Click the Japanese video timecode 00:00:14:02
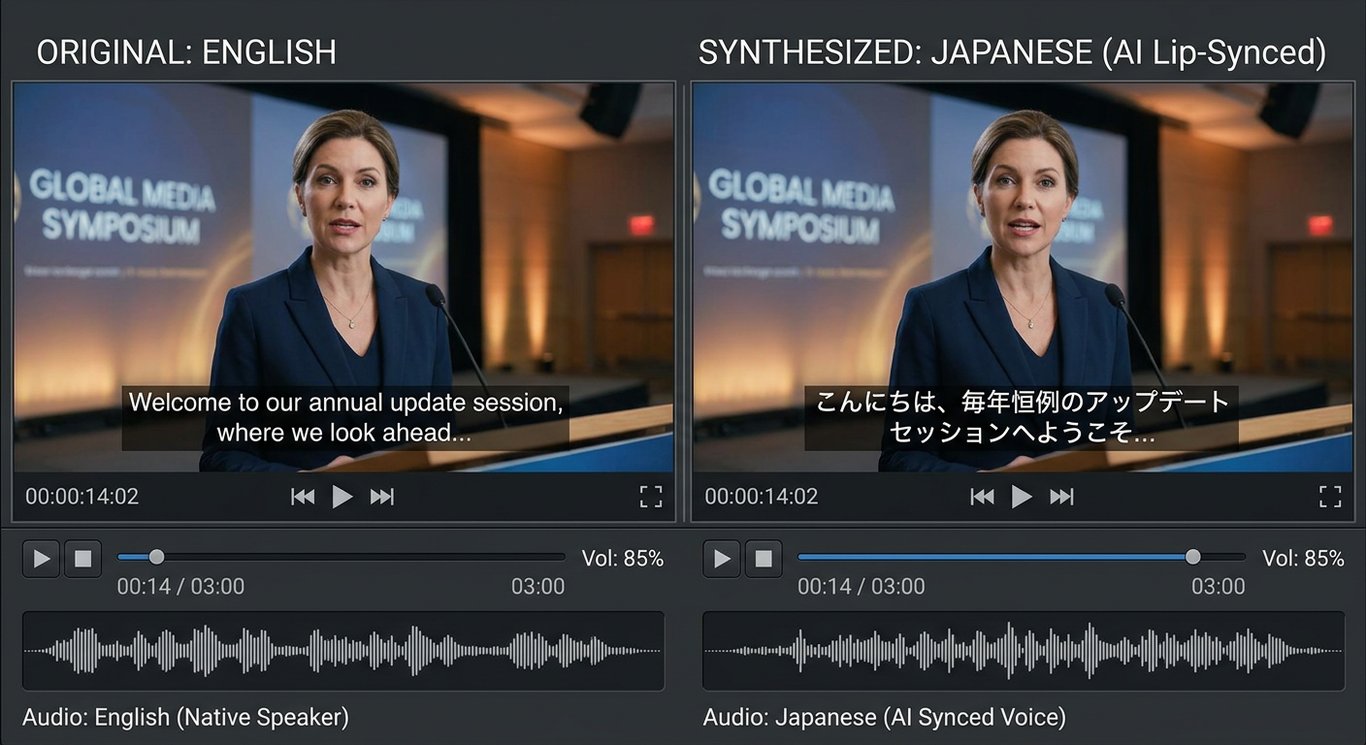This screenshot has height=745, width=1366. point(761,496)
